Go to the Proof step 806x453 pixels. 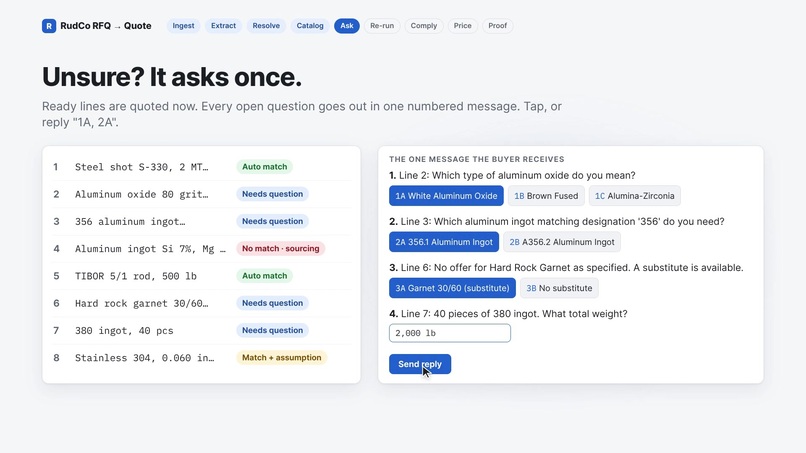(x=498, y=26)
